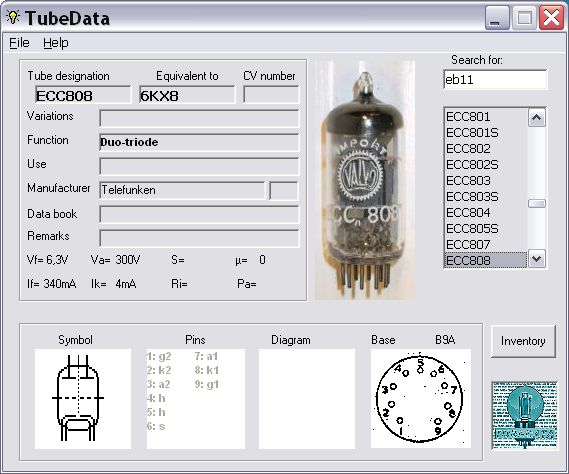The height and width of the screenshot is (474, 569).
Task: Click the empty Use field
Action: pyautogui.click(x=199, y=166)
